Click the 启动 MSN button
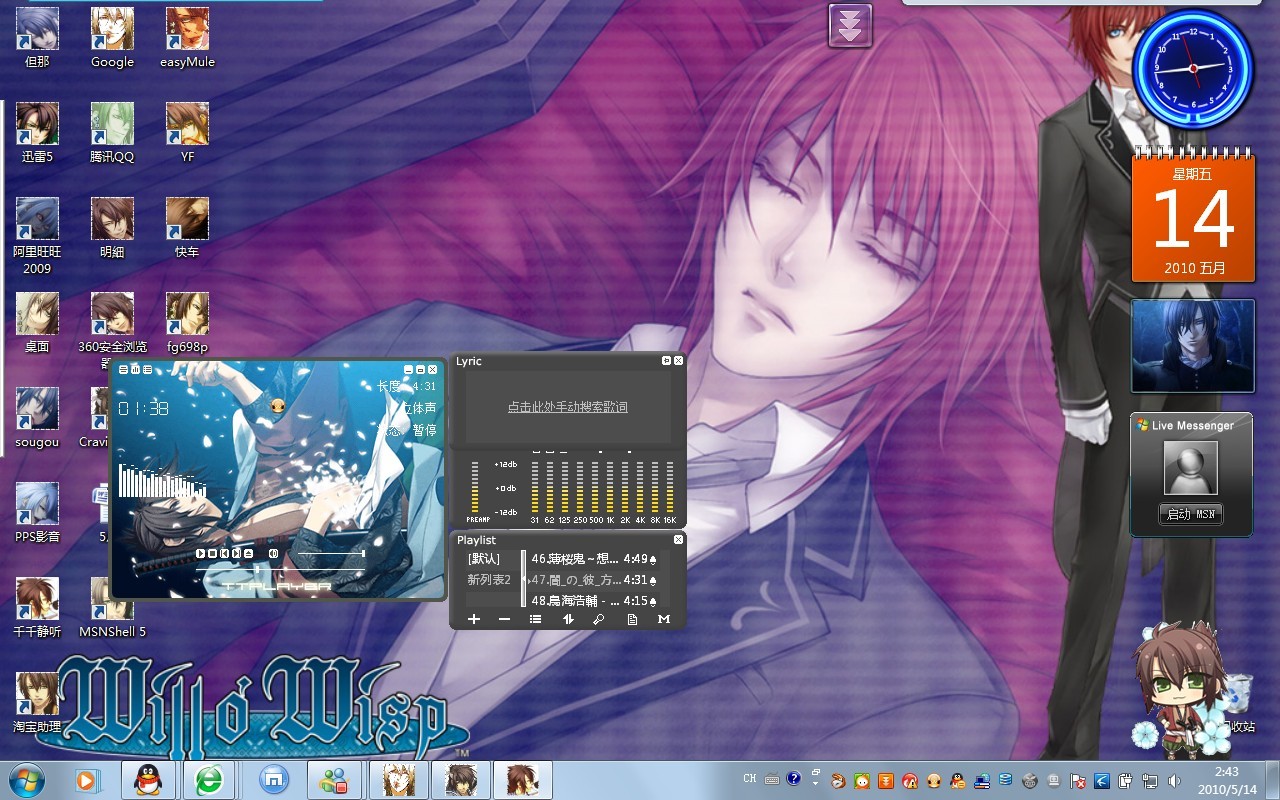Screen dimensions: 1280x800 point(1191,514)
